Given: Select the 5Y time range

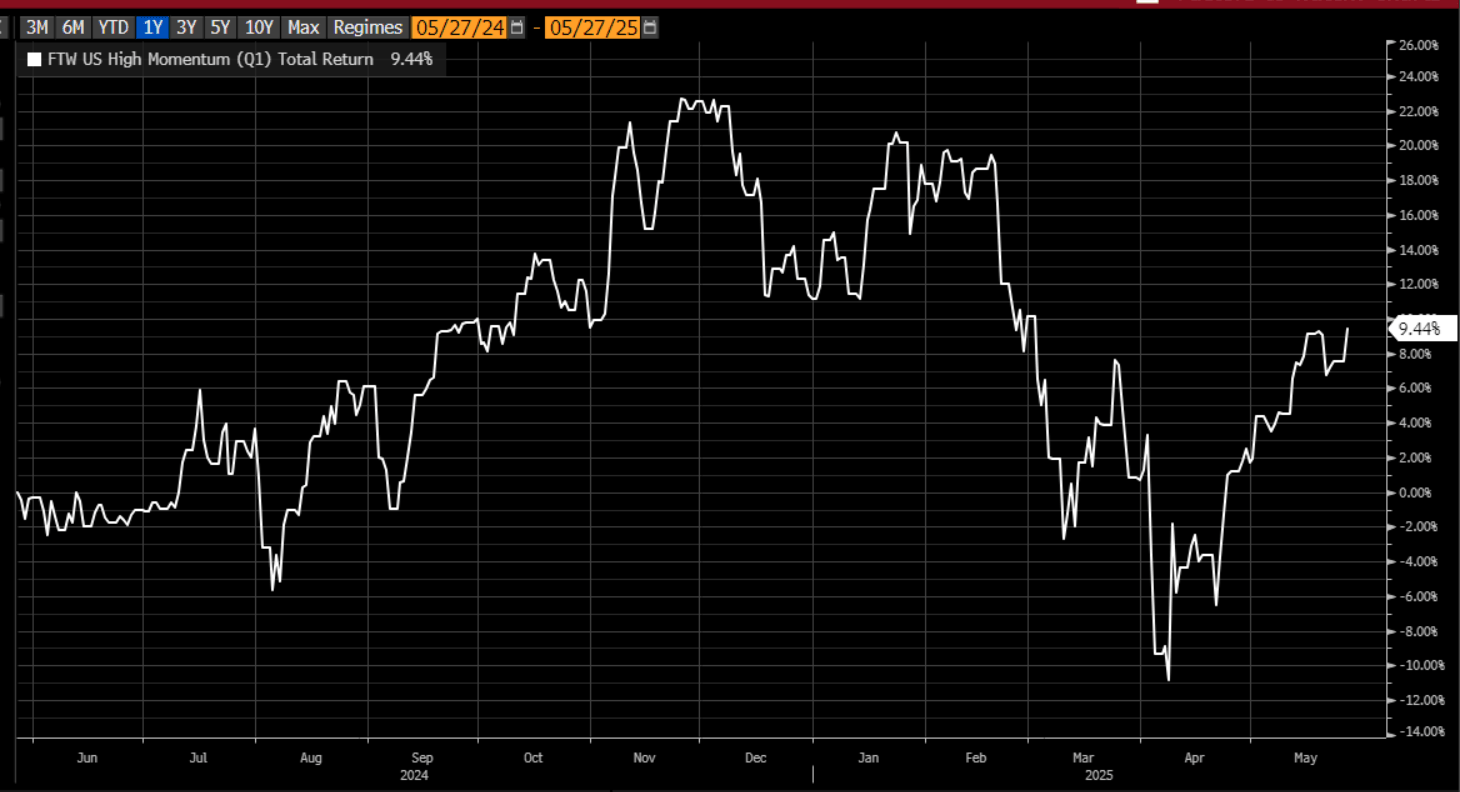Looking at the screenshot, I should tap(220, 27).
